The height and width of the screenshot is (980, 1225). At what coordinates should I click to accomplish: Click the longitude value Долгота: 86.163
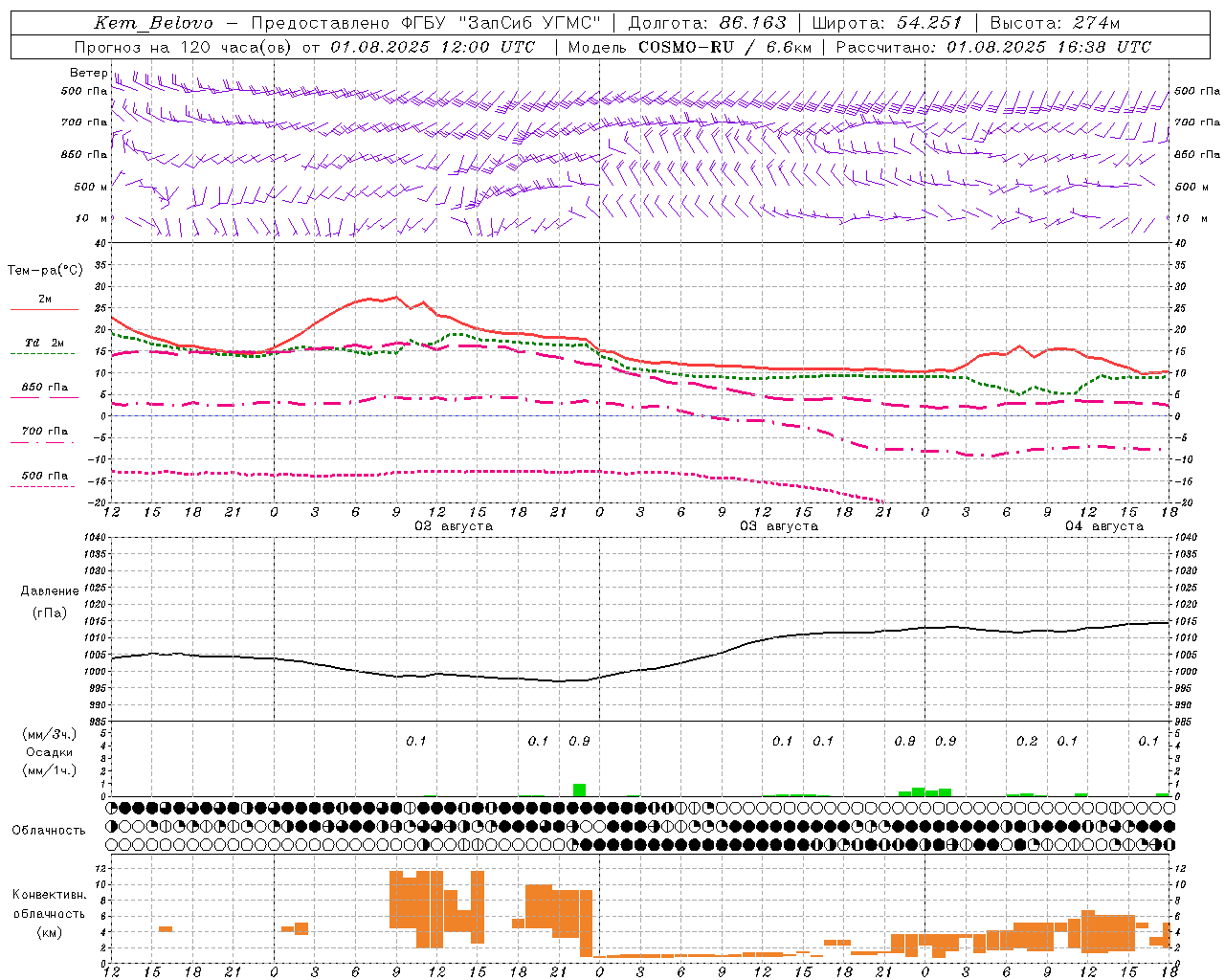[x=707, y=23]
